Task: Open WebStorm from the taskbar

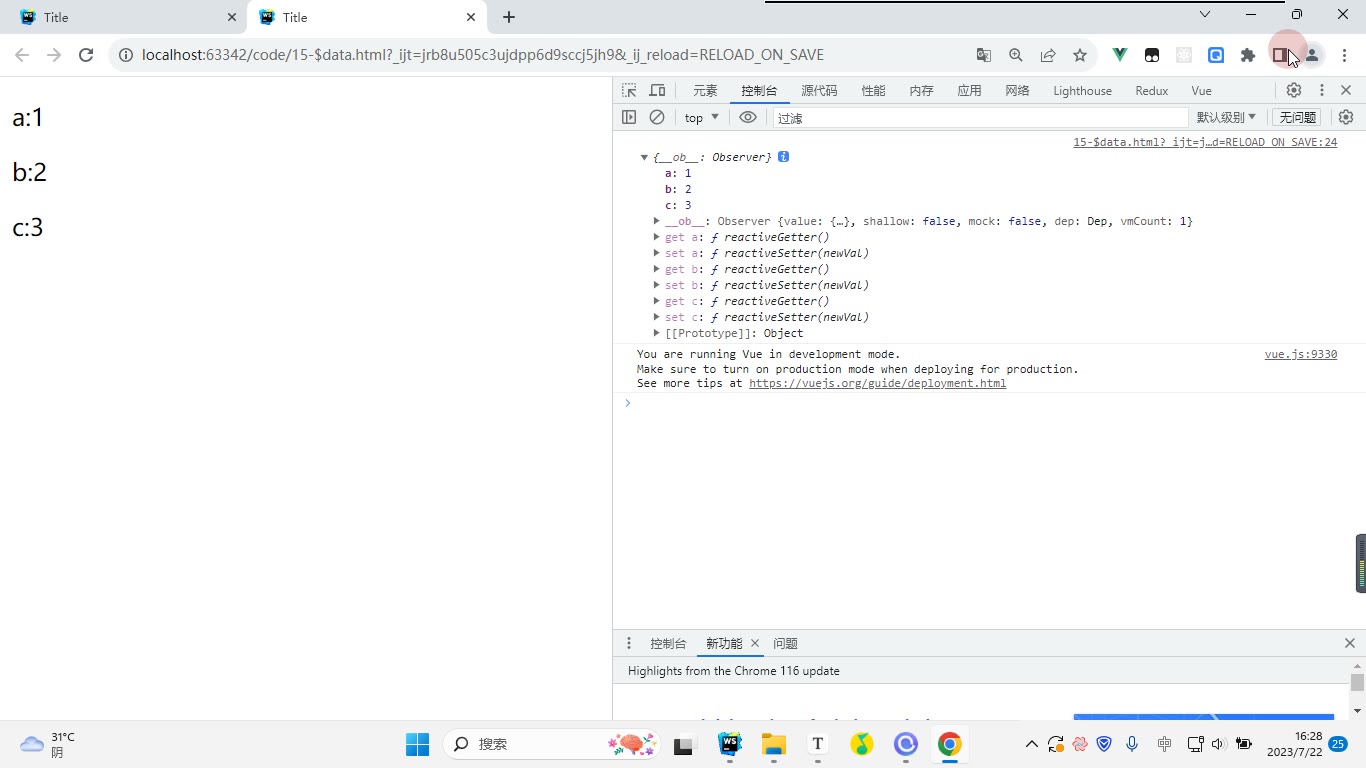Action: [x=730, y=744]
